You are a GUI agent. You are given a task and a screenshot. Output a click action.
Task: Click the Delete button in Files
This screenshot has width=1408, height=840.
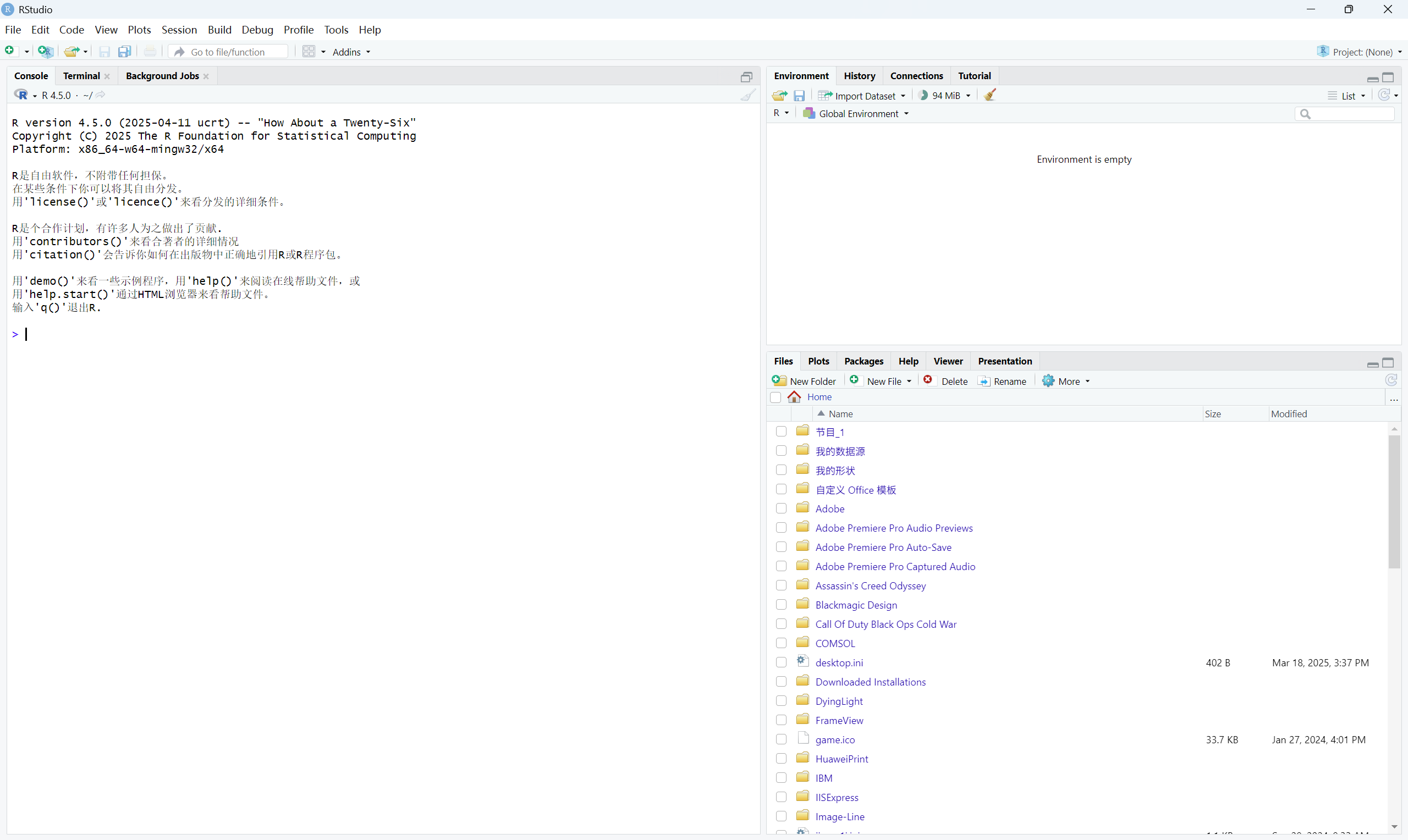coord(946,381)
